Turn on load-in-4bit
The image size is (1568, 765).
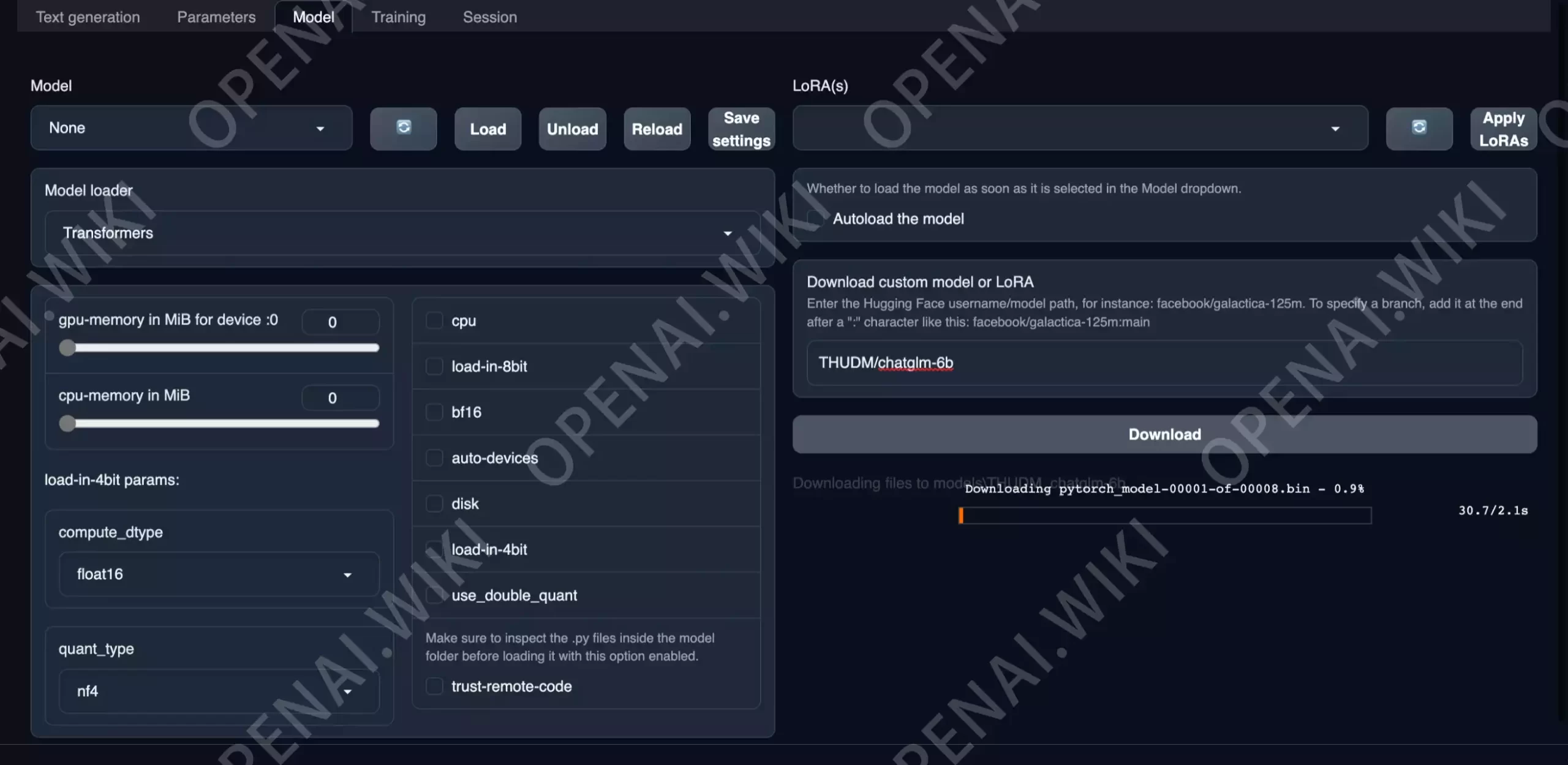point(434,549)
